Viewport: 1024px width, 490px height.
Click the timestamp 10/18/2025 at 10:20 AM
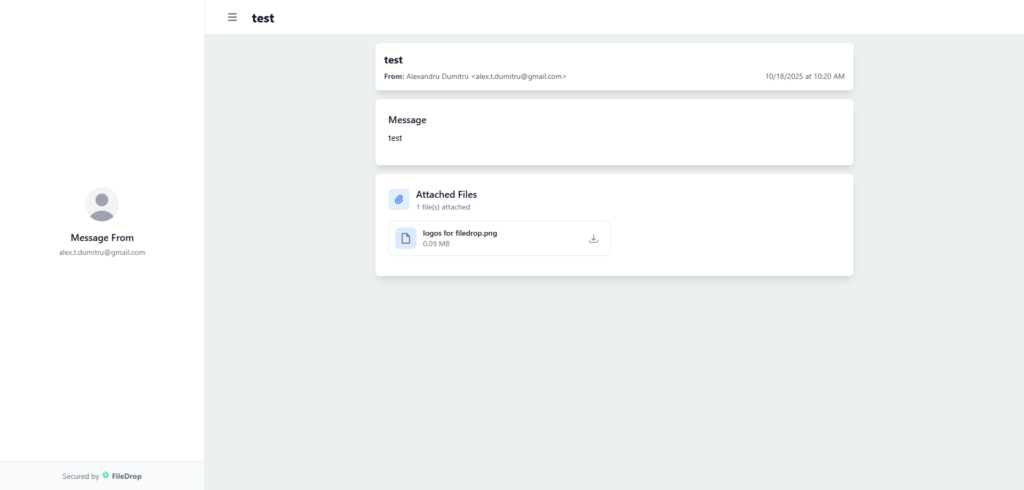point(804,76)
